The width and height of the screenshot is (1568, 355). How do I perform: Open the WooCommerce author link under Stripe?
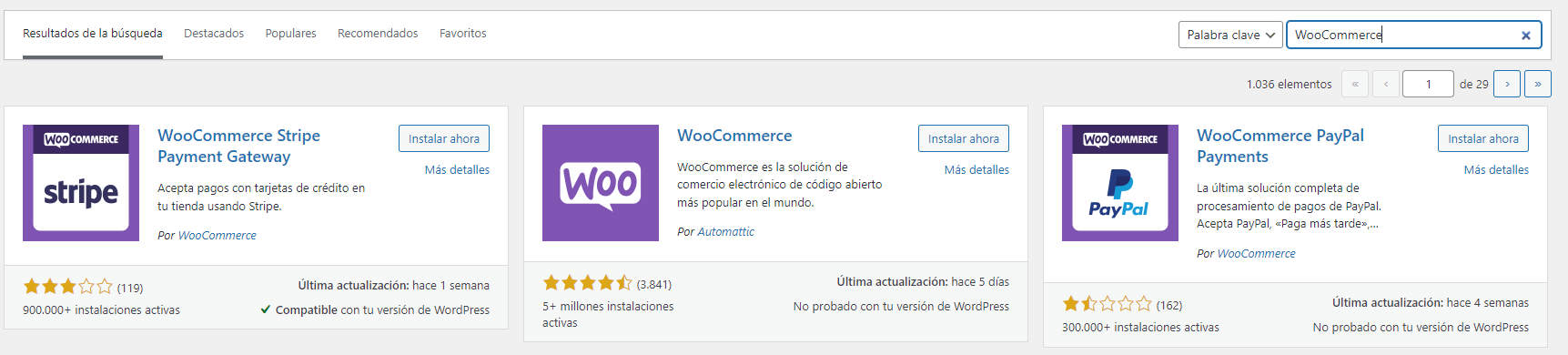click(217, 236)
